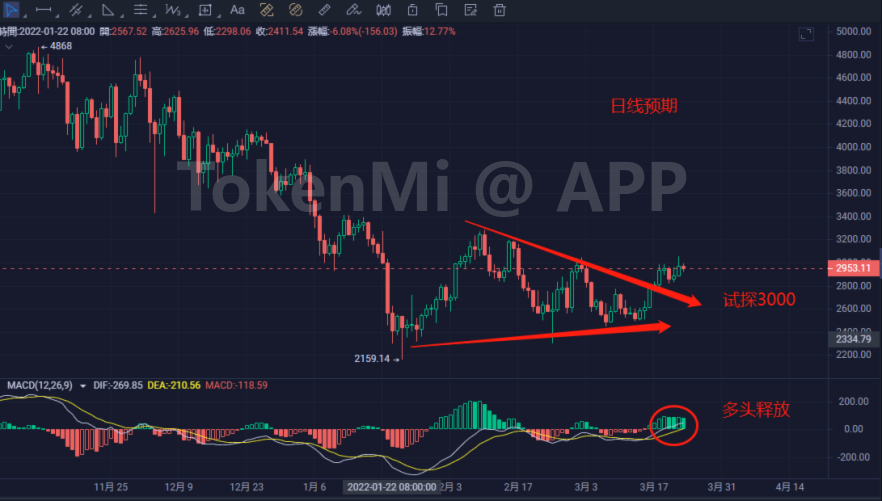Click the 2334.79 price axis label

[853, 341]
